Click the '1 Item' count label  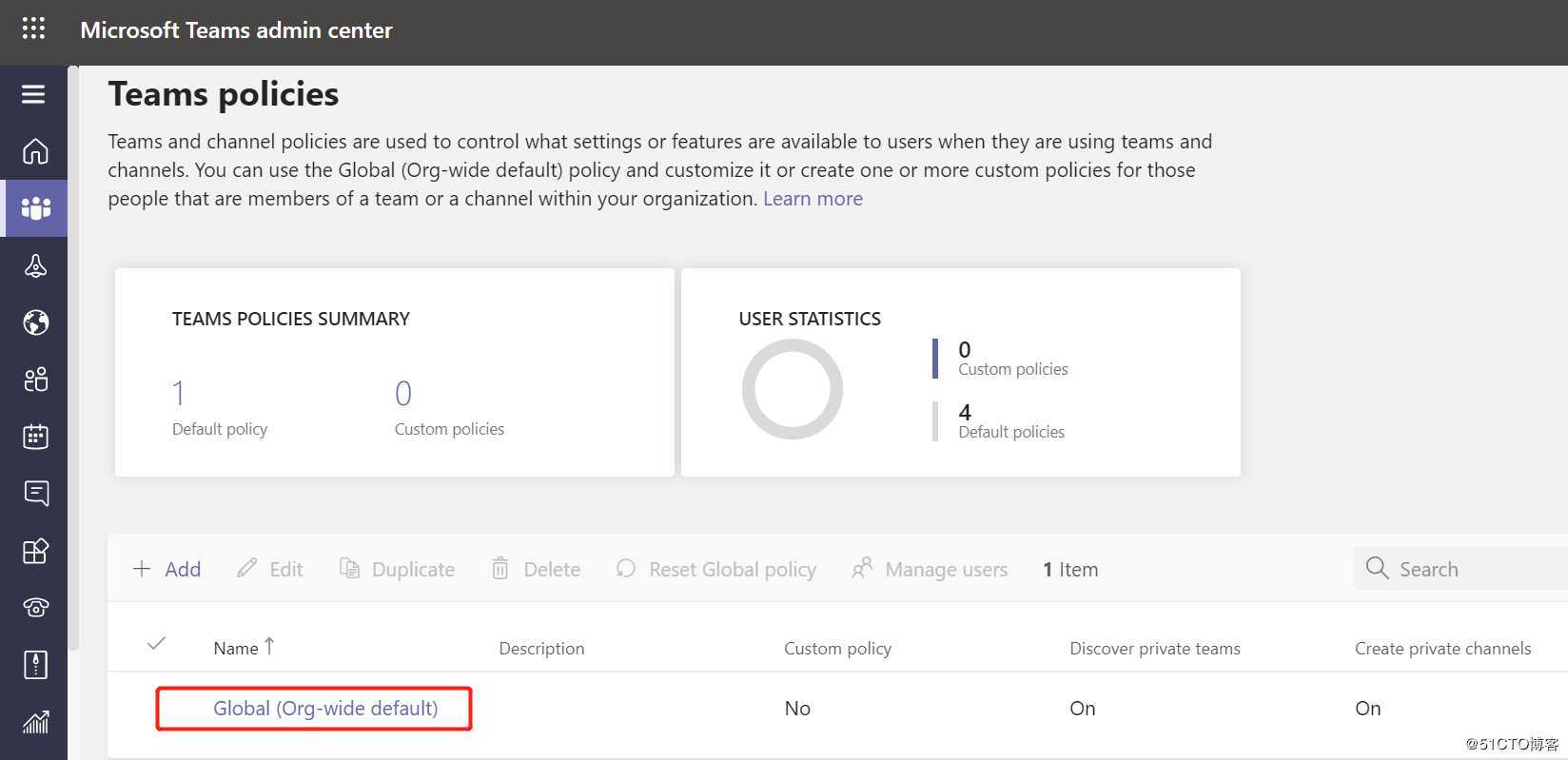pyautogui.click(x=1070, y=569)
